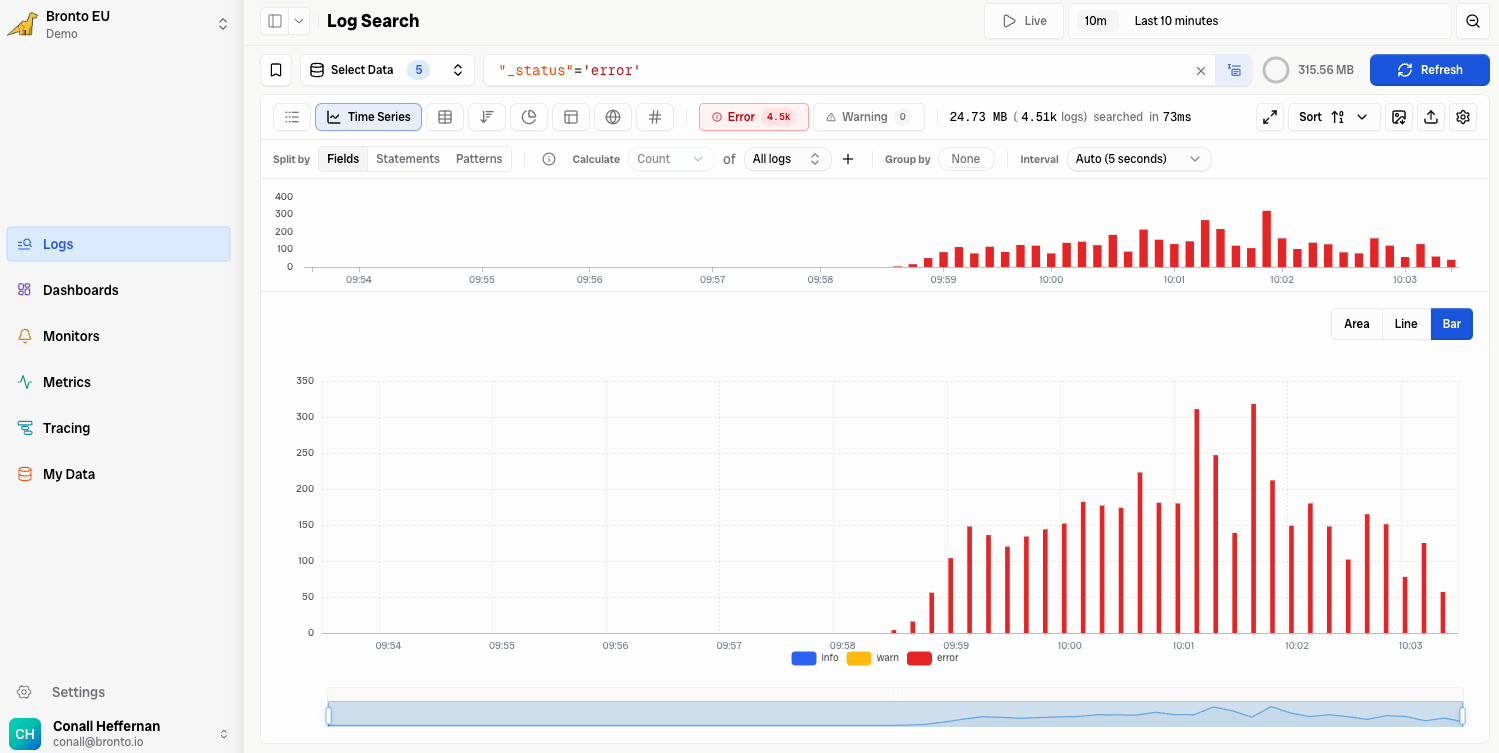Open the Select Data dropdown
The width and height of the screenshot is (1499, 753).
coord(387,70)
